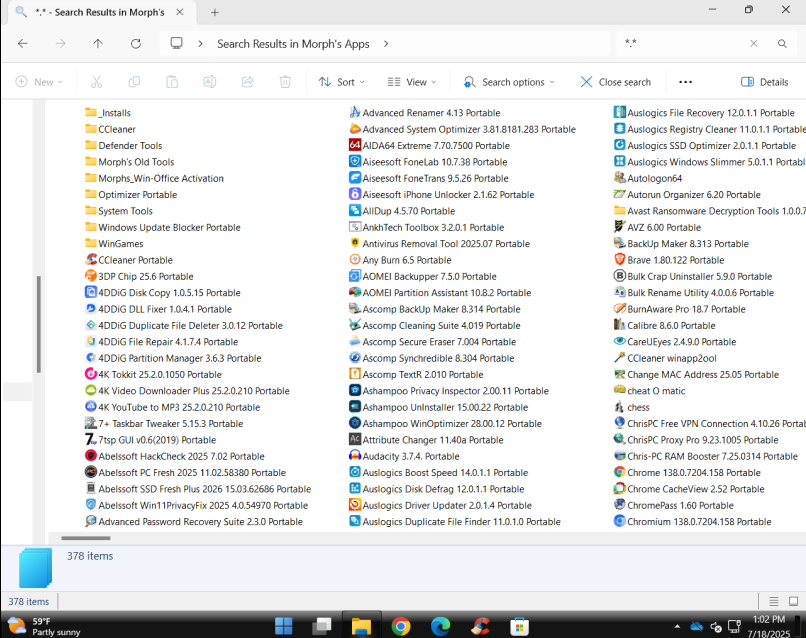The image size is (806, 638).
Task: Click Search Results in Morph's Apps breadcrumb
Action: 293,44
